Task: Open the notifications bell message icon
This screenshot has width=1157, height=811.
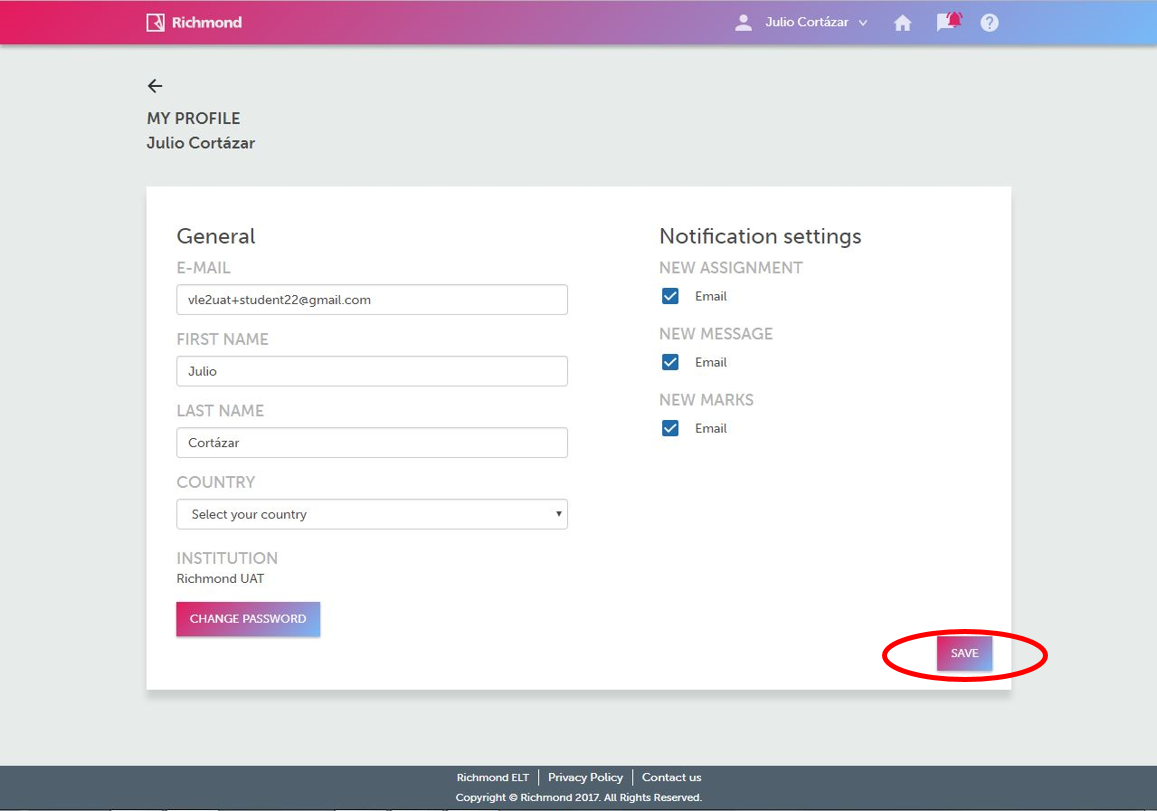Action: click(x=948, y=22)
